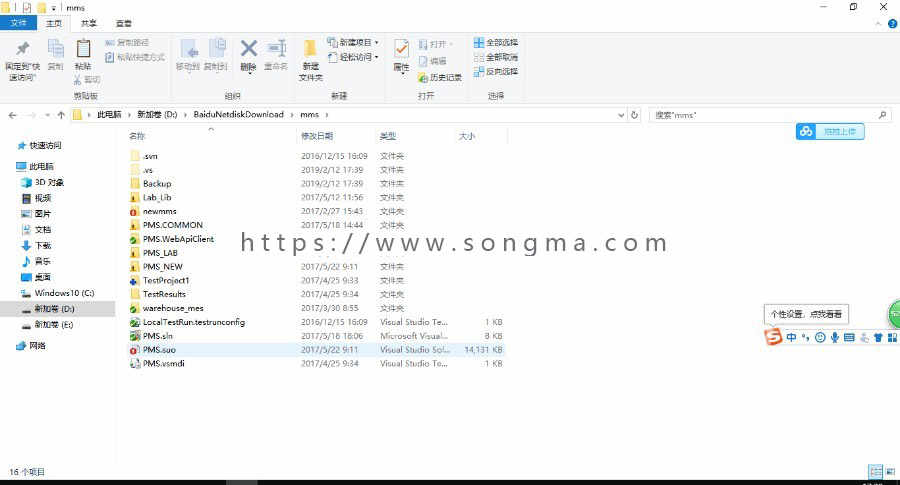Click the Sogou input S logo icon
The image size is (900, 485).
[x=773, y=336]
